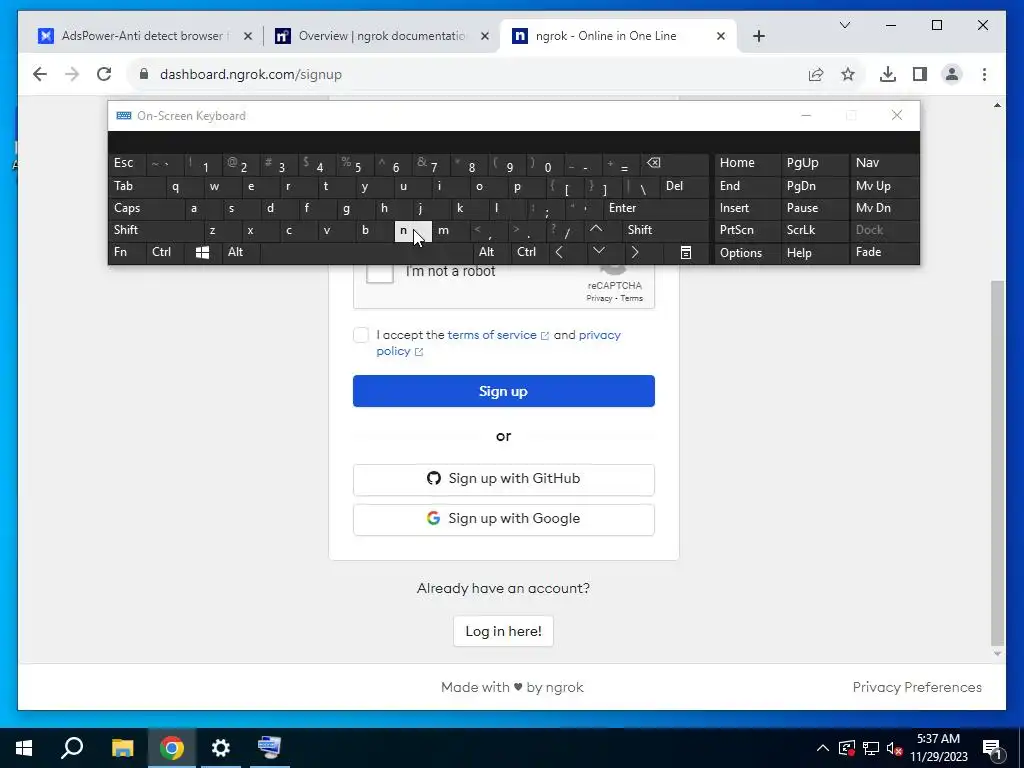Reload the ngrok signup page
This screenshot has height=768, width=1024.
[104, 74]
